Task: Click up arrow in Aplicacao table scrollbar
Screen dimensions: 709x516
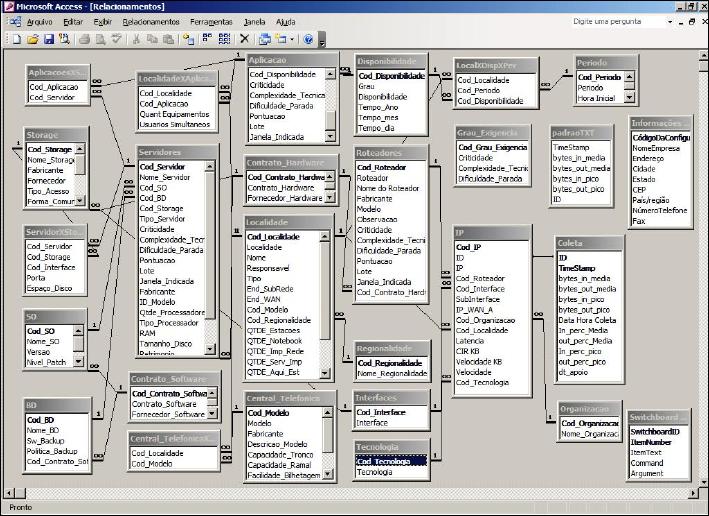Action: [x=330, y=74]
